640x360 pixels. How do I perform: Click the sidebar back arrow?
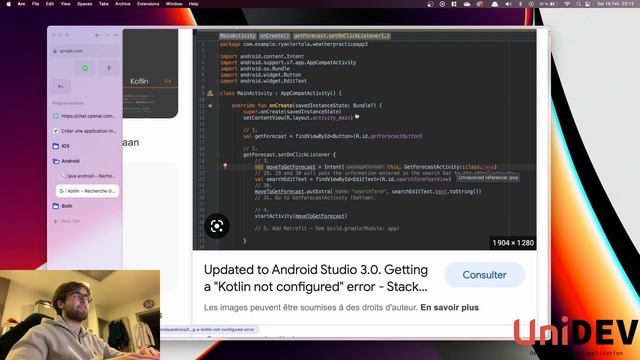(x=97, y=36)
